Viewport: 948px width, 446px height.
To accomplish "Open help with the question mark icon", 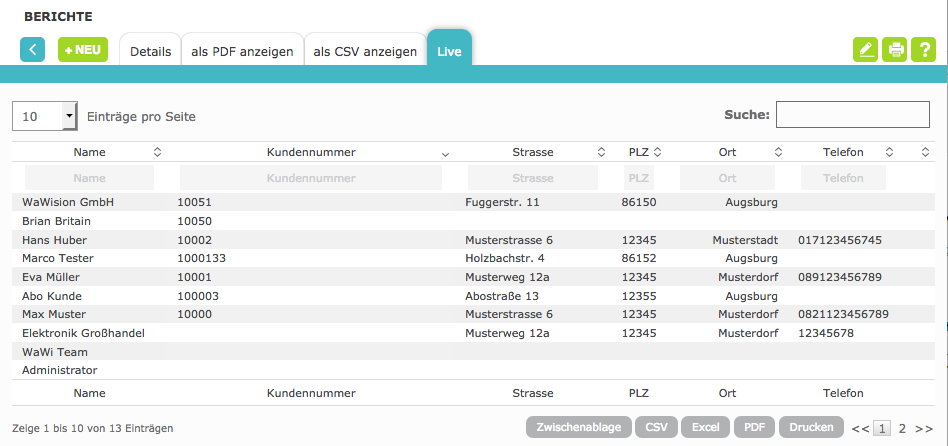I will coord(923,50).
